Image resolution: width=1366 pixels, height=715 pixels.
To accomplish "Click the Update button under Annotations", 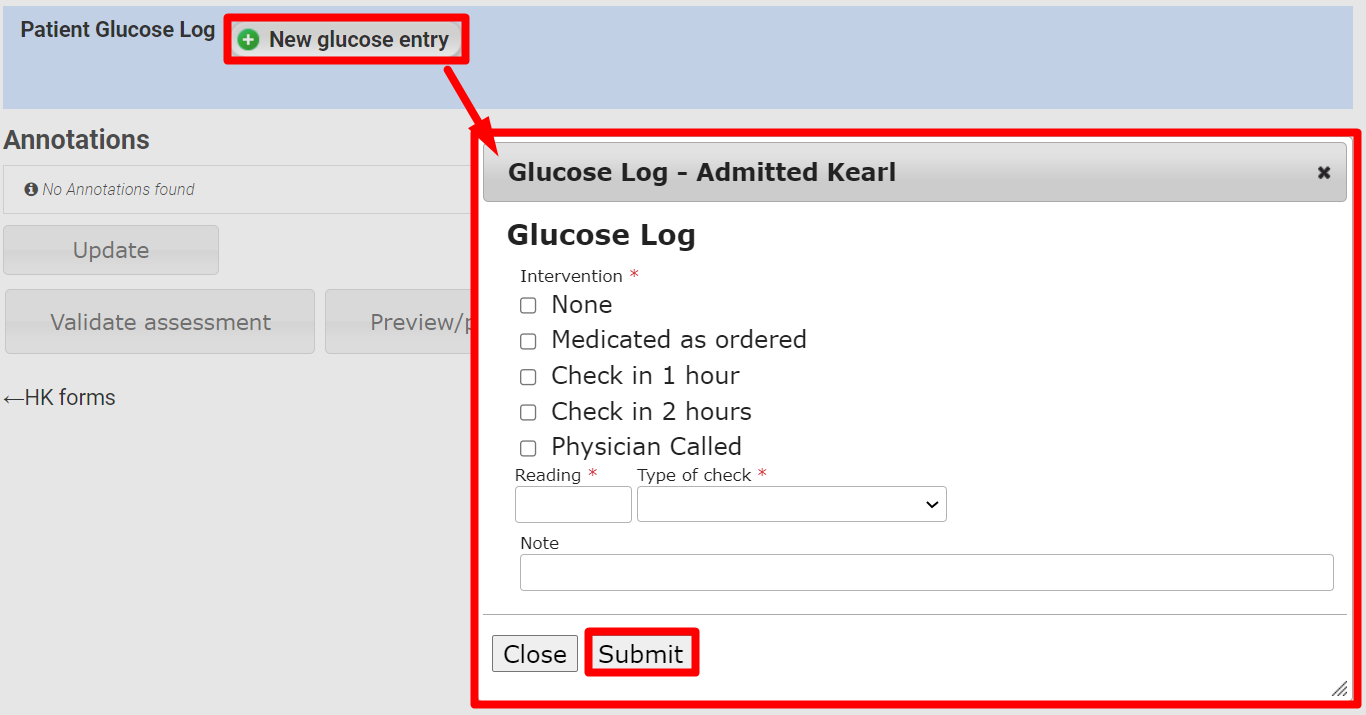I will pyautogui.click(x=111, y=250).
